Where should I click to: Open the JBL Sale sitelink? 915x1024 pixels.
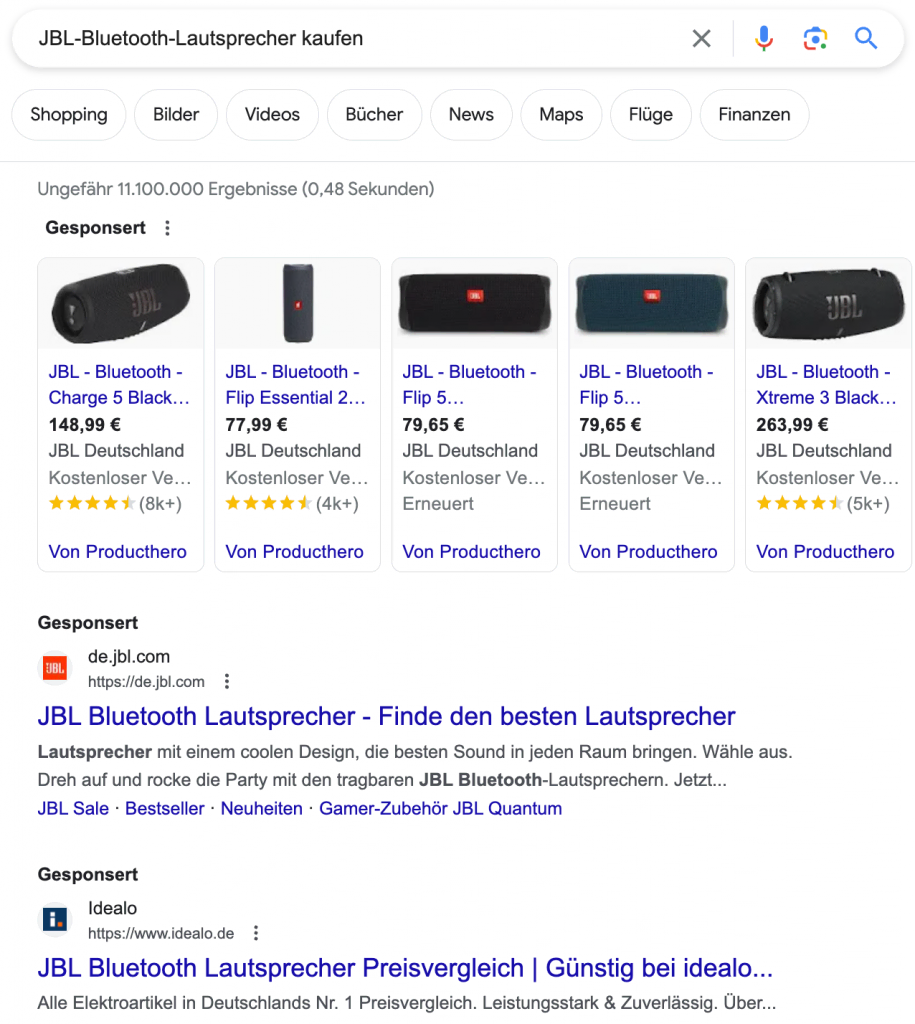tap(73, 808)
